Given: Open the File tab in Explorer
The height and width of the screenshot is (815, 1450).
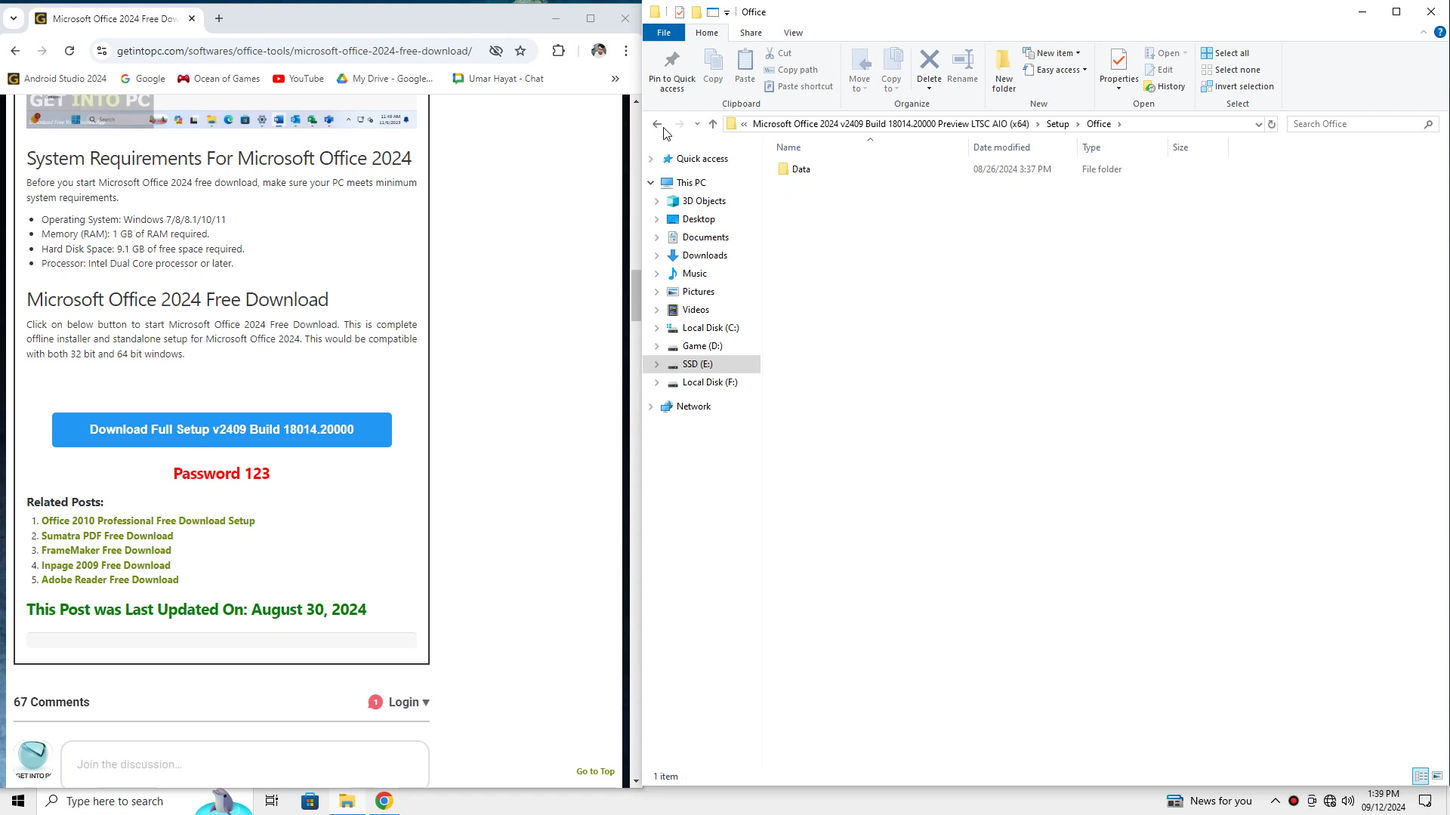Looking at the screenshot, I should (663, 33).
